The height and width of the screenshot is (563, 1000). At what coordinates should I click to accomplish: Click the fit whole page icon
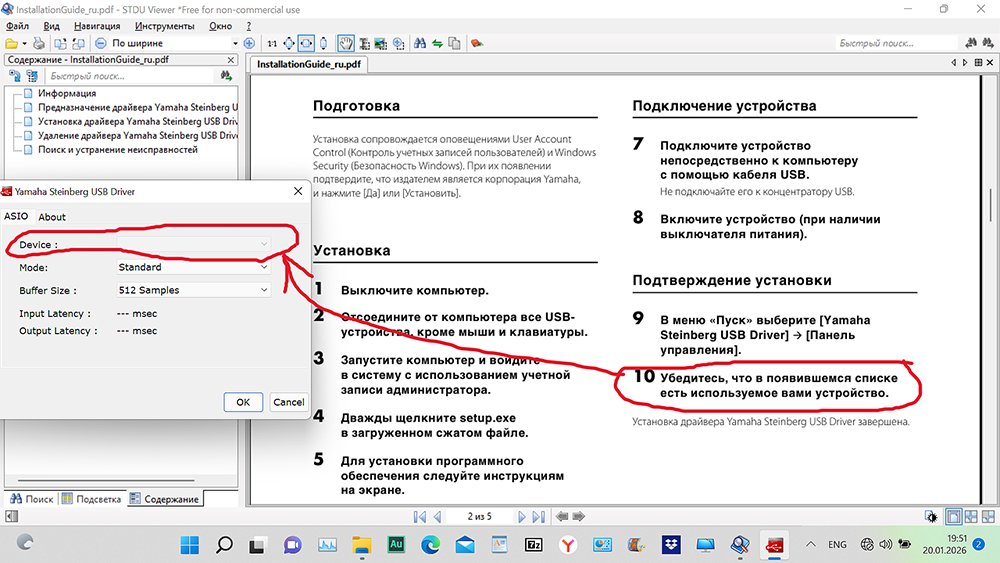pos(289,43)
